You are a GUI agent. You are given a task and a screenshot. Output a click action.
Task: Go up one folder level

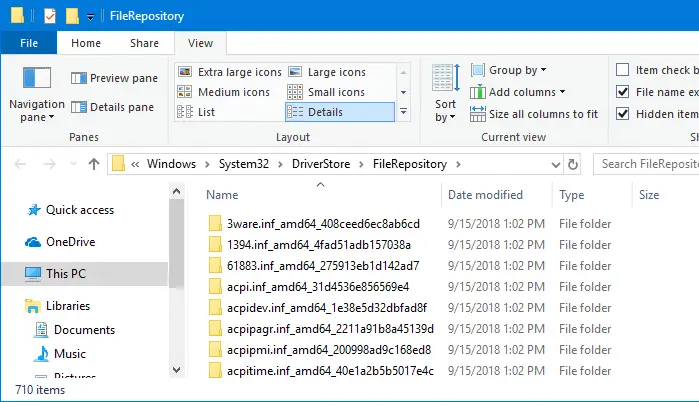tap(94, 164)
